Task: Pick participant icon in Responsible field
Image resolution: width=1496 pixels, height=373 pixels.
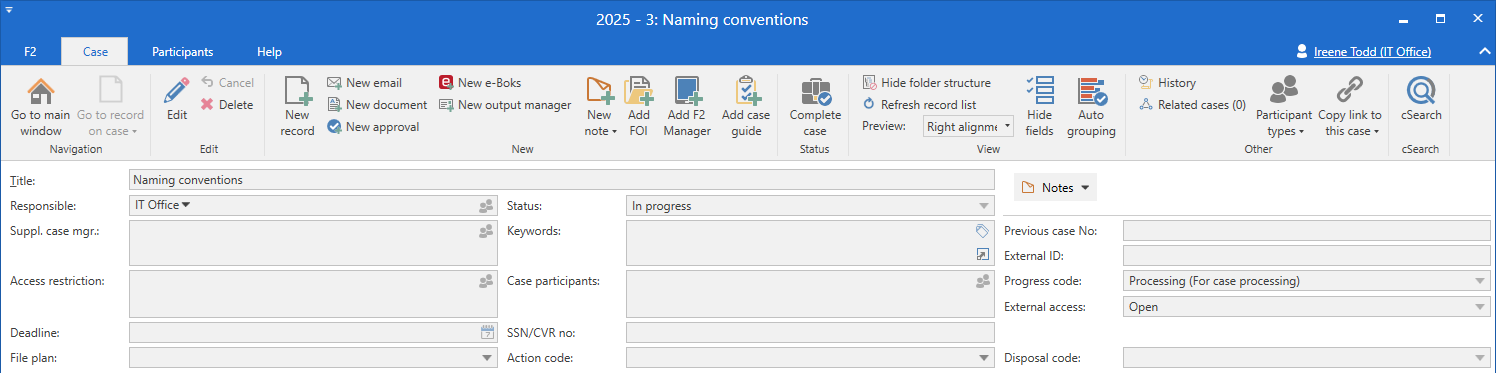Action: click(486, 206)
